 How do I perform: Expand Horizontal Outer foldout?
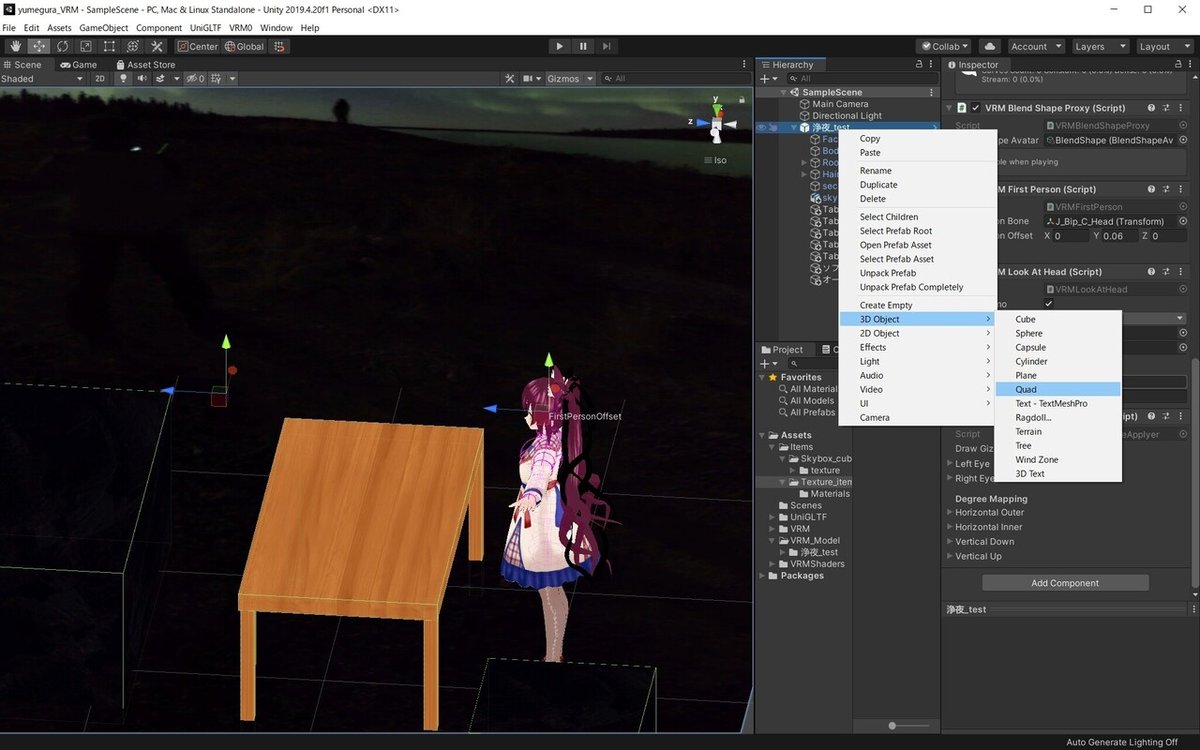pos(949,512)
